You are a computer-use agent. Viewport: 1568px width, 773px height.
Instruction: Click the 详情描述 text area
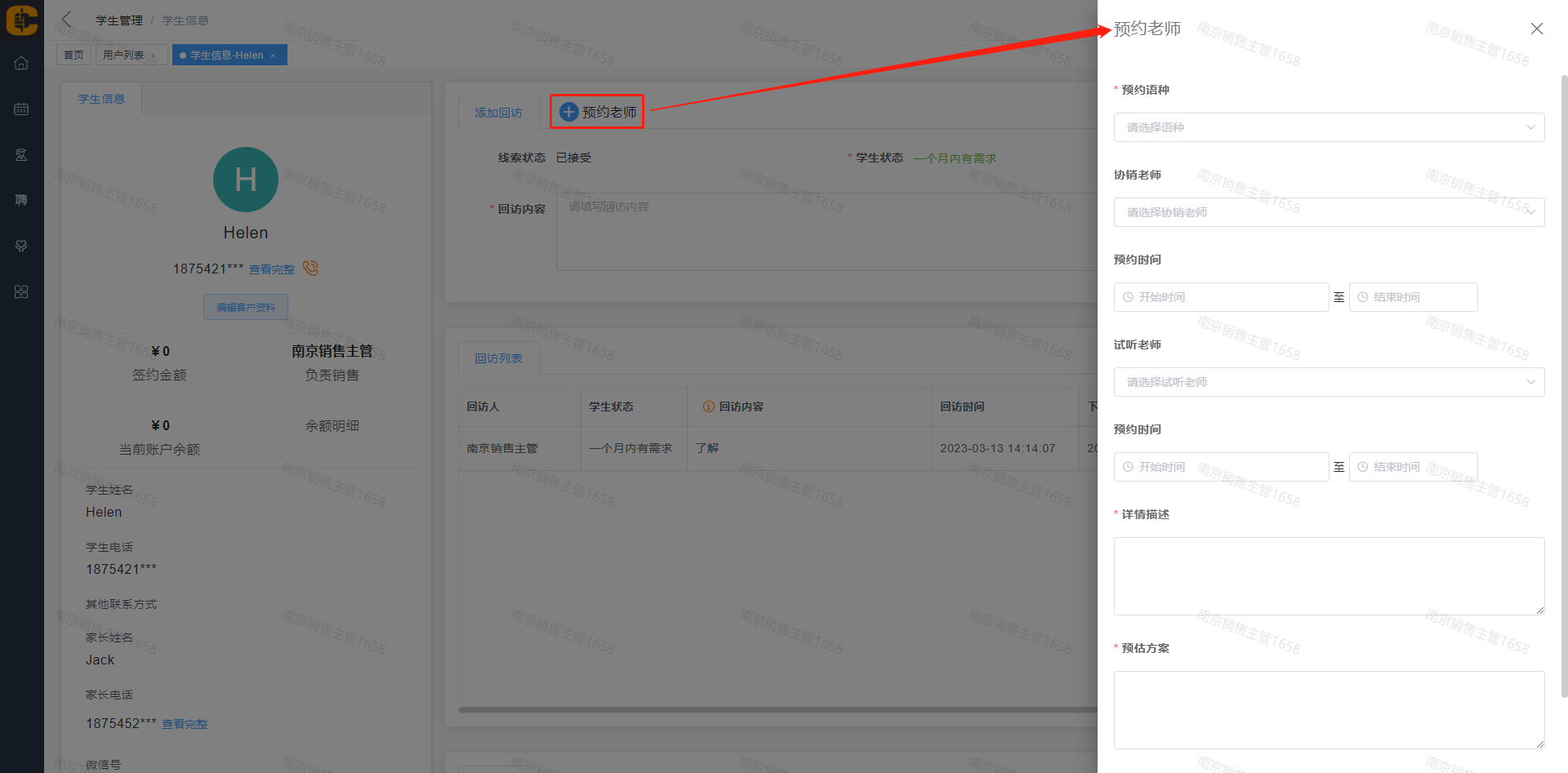click(1328, 575)
